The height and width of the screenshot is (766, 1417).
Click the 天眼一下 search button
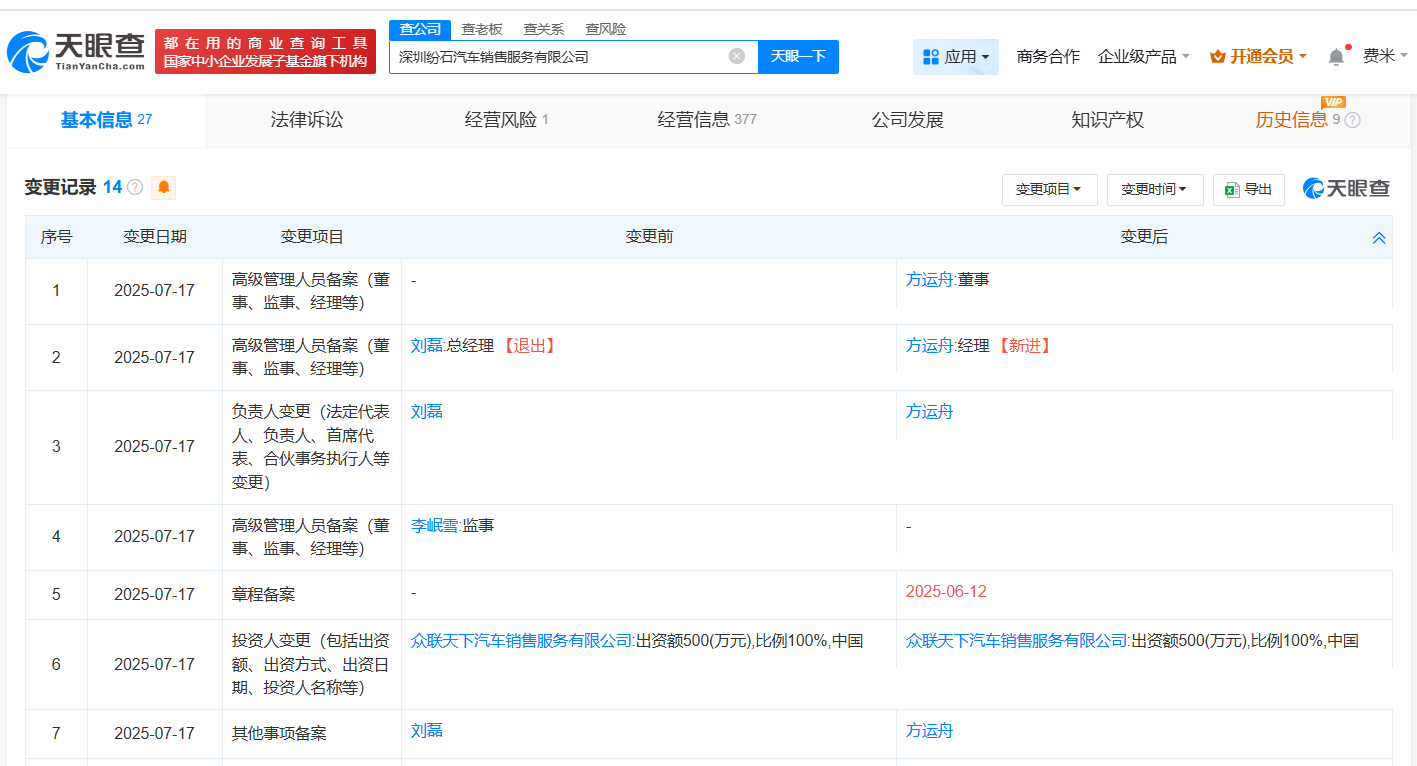tap(798, 56)
